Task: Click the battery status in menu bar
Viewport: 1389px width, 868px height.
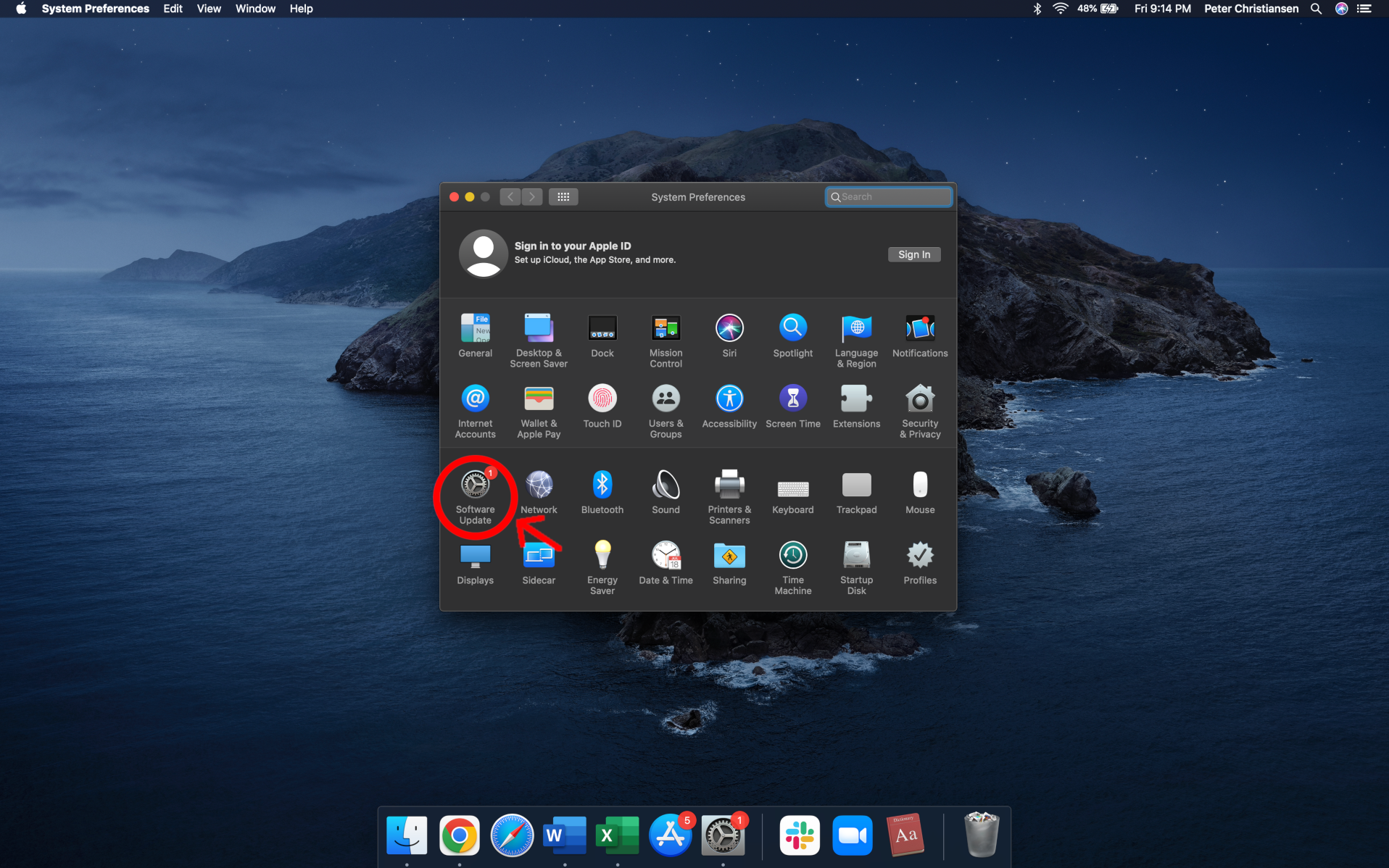Action: pos(1098,9)
